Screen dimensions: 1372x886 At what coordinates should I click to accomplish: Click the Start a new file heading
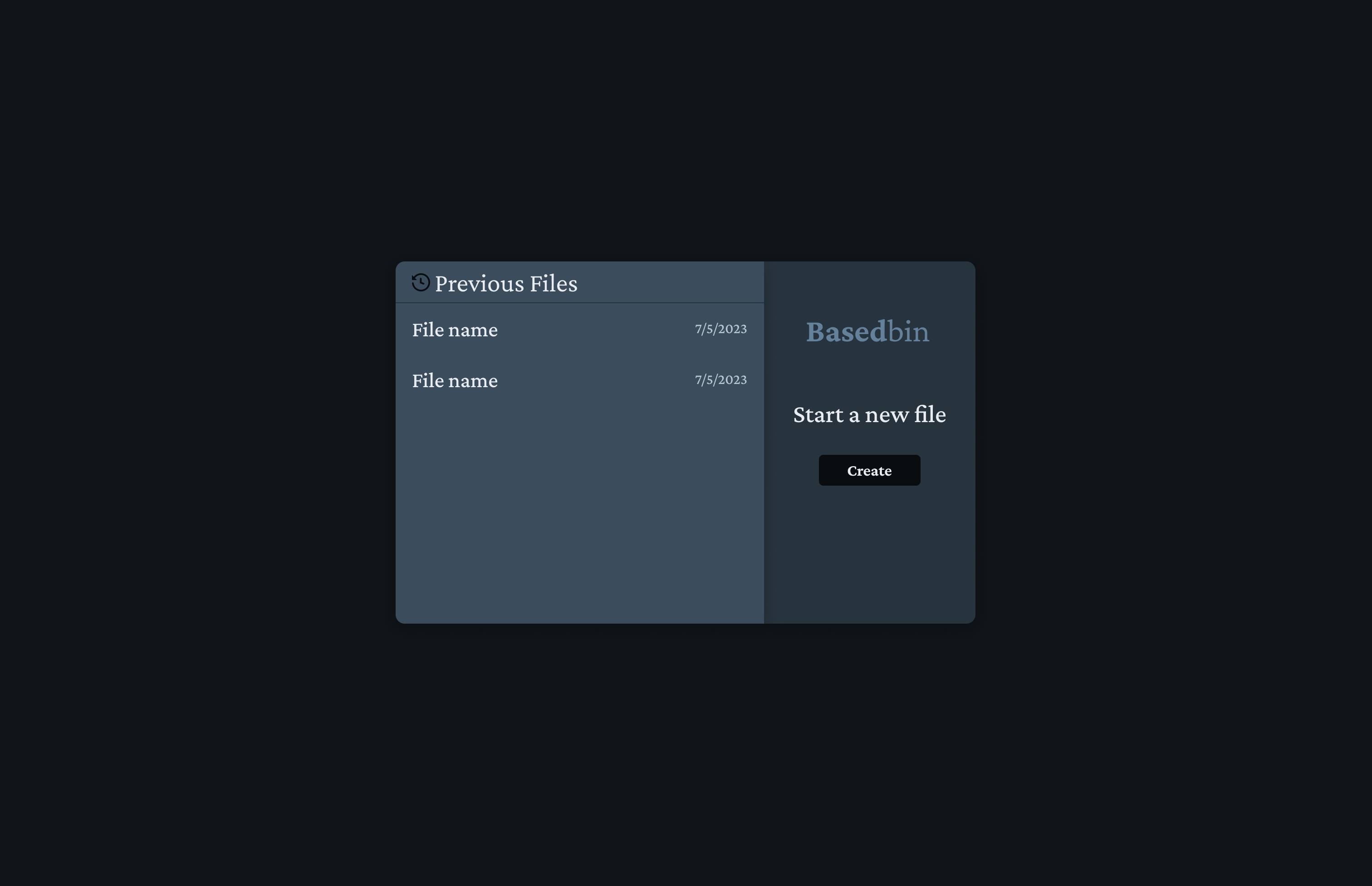click(869, 414)
